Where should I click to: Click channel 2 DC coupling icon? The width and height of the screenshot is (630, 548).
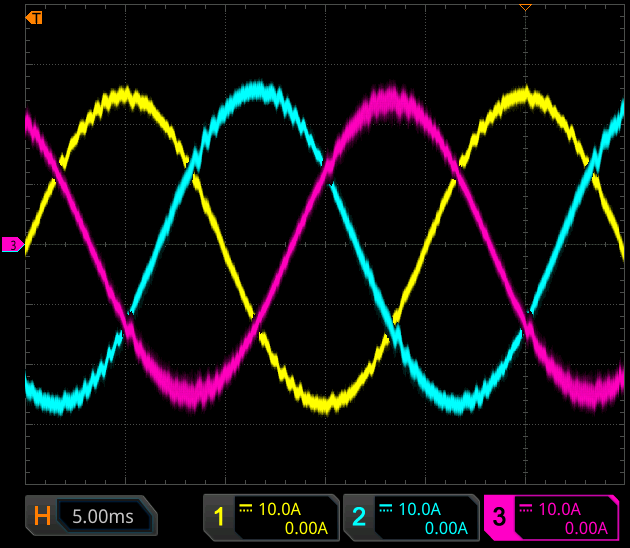tap(385, 508)
